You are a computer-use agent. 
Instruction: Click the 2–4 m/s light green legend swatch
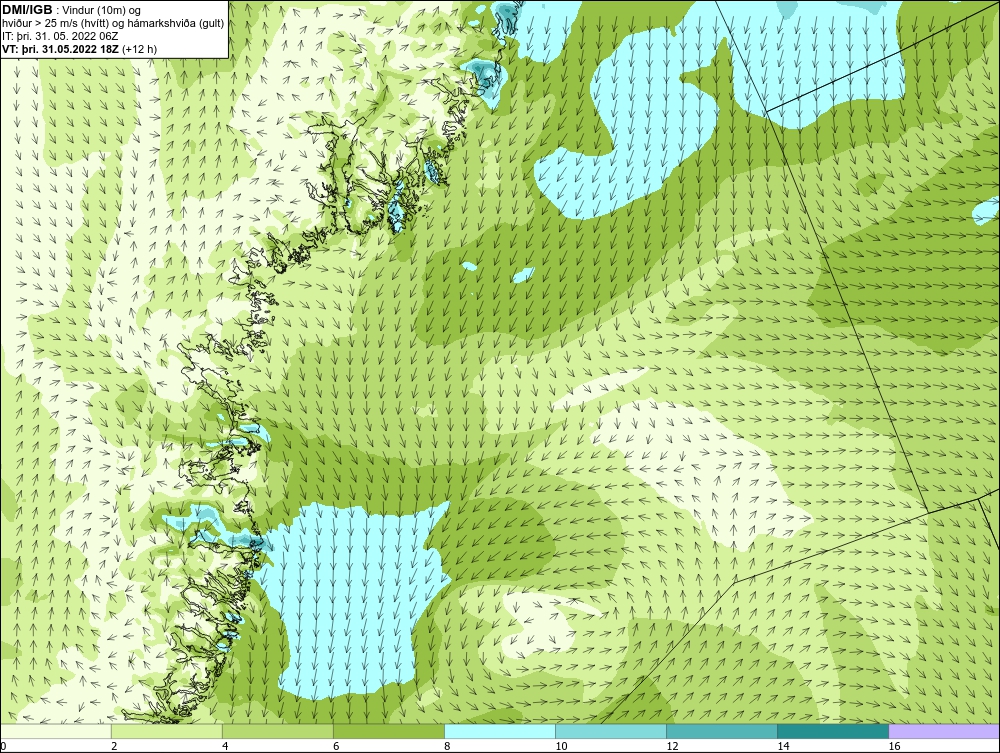click(x=167, y=731)
